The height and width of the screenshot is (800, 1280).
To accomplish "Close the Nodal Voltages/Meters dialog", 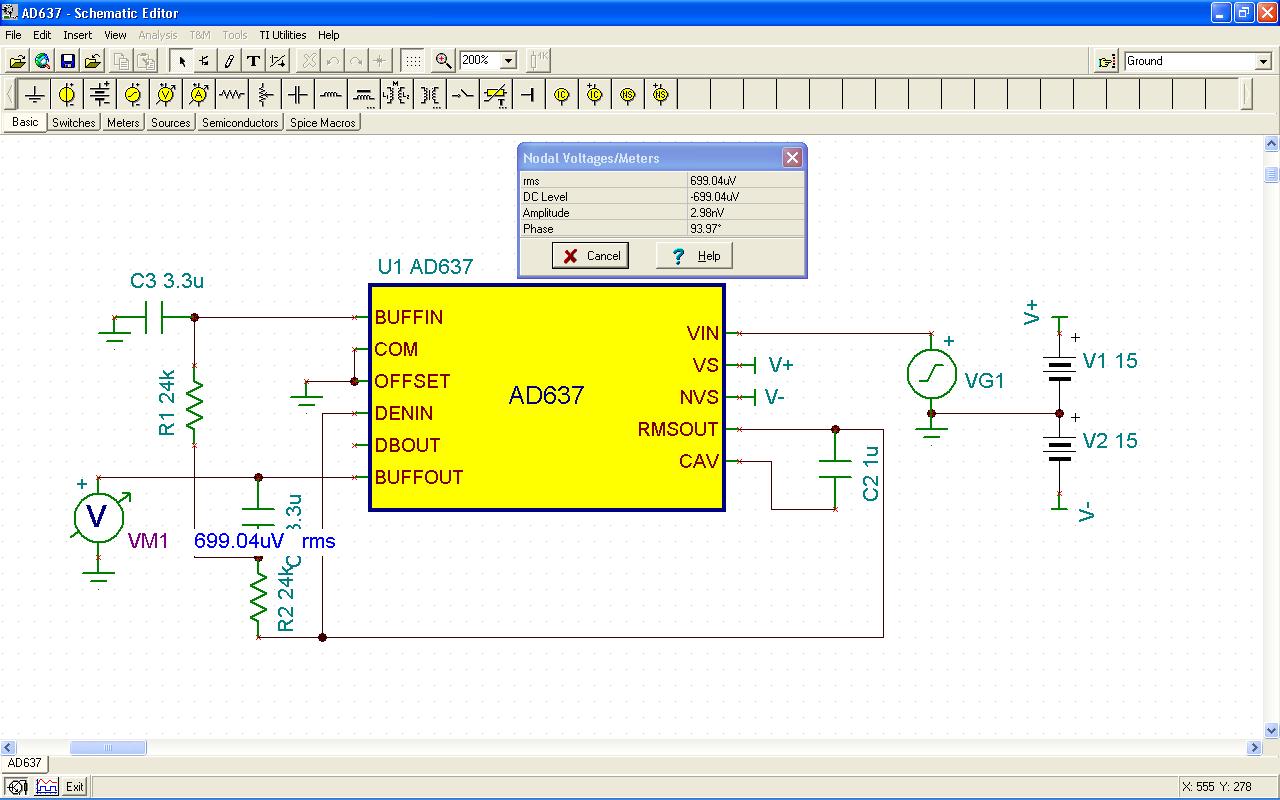I will pyautogui.click(x=792, y=158).
